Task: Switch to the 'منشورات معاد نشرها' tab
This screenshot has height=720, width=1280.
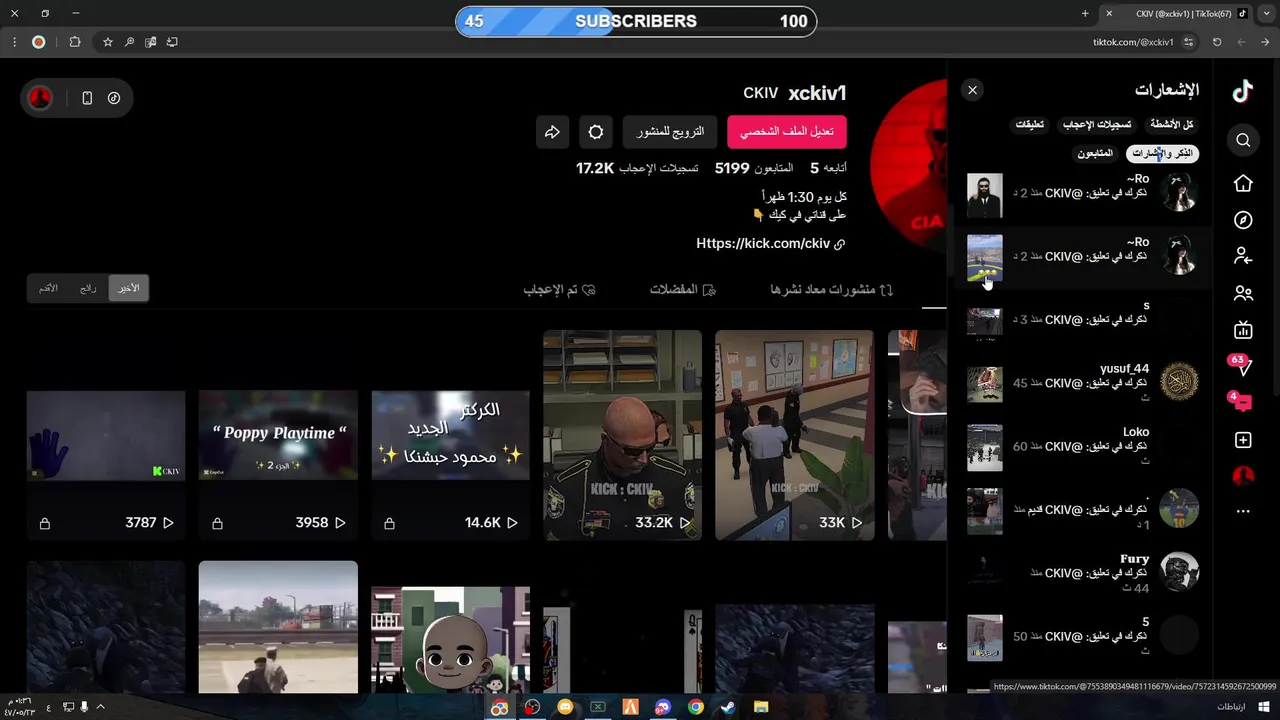Action: (831, 290)
